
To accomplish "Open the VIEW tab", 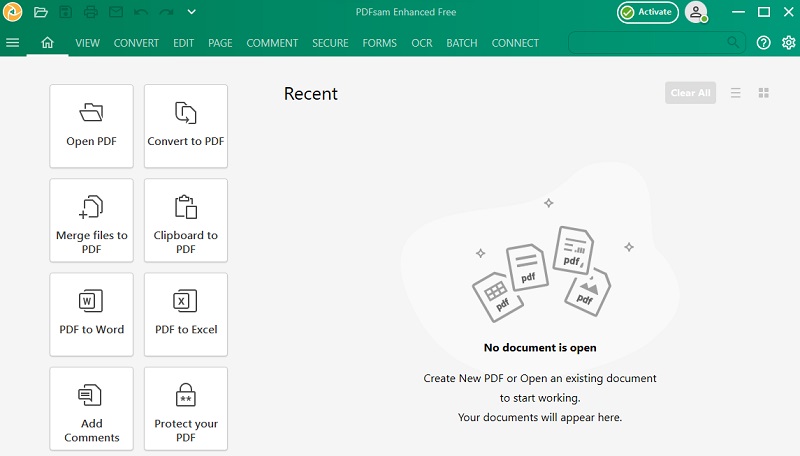I will click(87, 43).
